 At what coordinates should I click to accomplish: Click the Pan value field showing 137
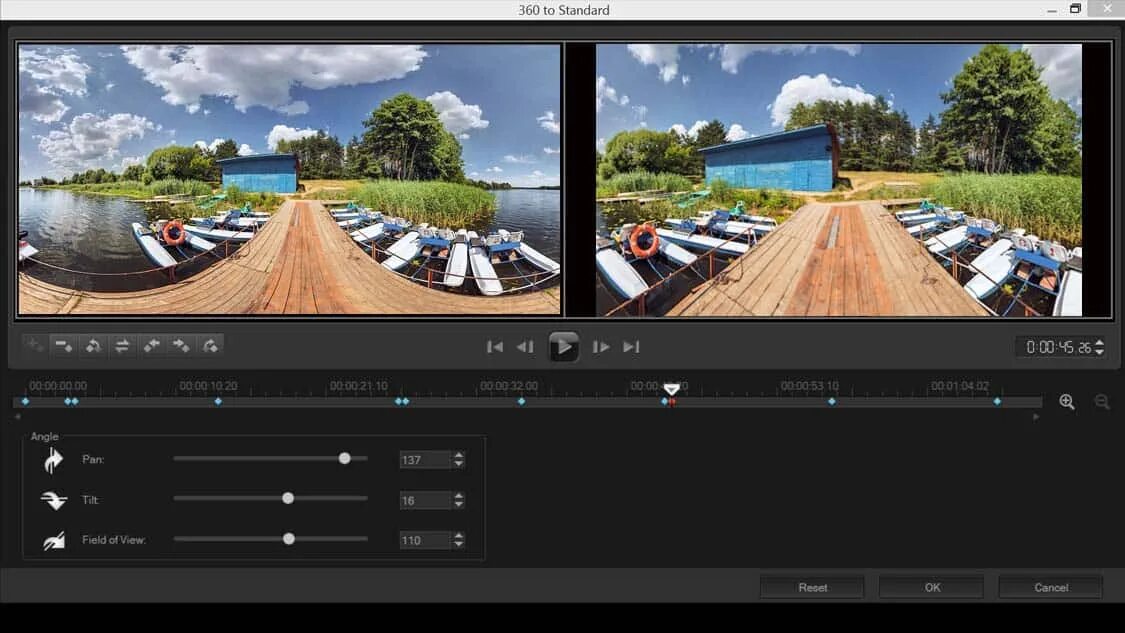425,460
